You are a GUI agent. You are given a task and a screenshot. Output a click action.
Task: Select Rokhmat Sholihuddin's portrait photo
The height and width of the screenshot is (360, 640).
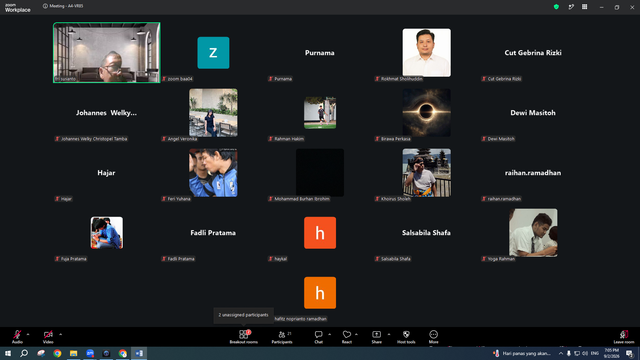[427, 53]
